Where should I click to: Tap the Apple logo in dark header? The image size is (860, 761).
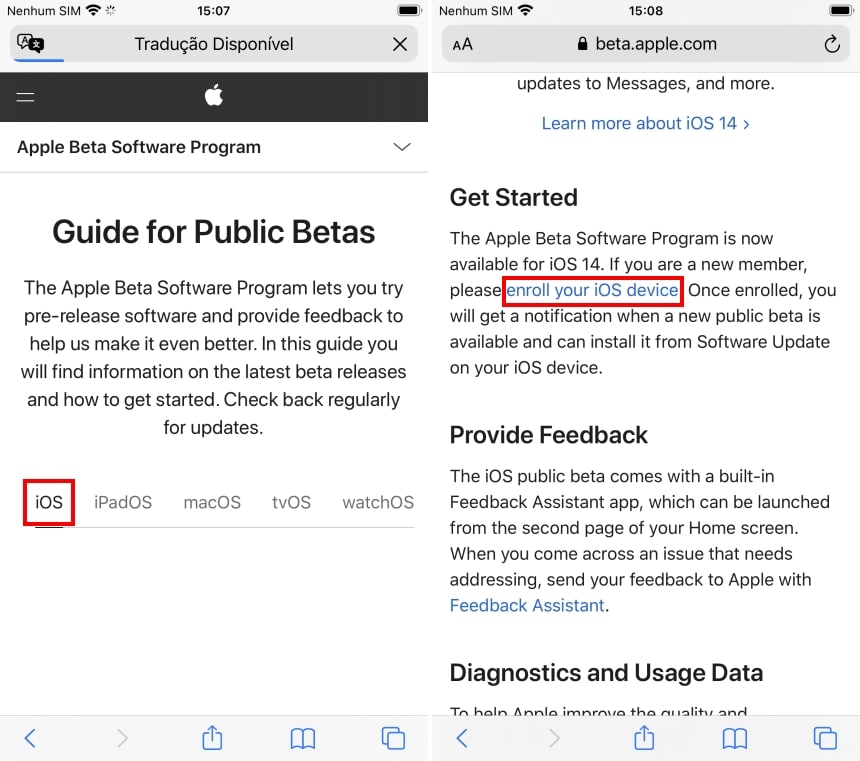pyautogui.click(x=213, y=95)
